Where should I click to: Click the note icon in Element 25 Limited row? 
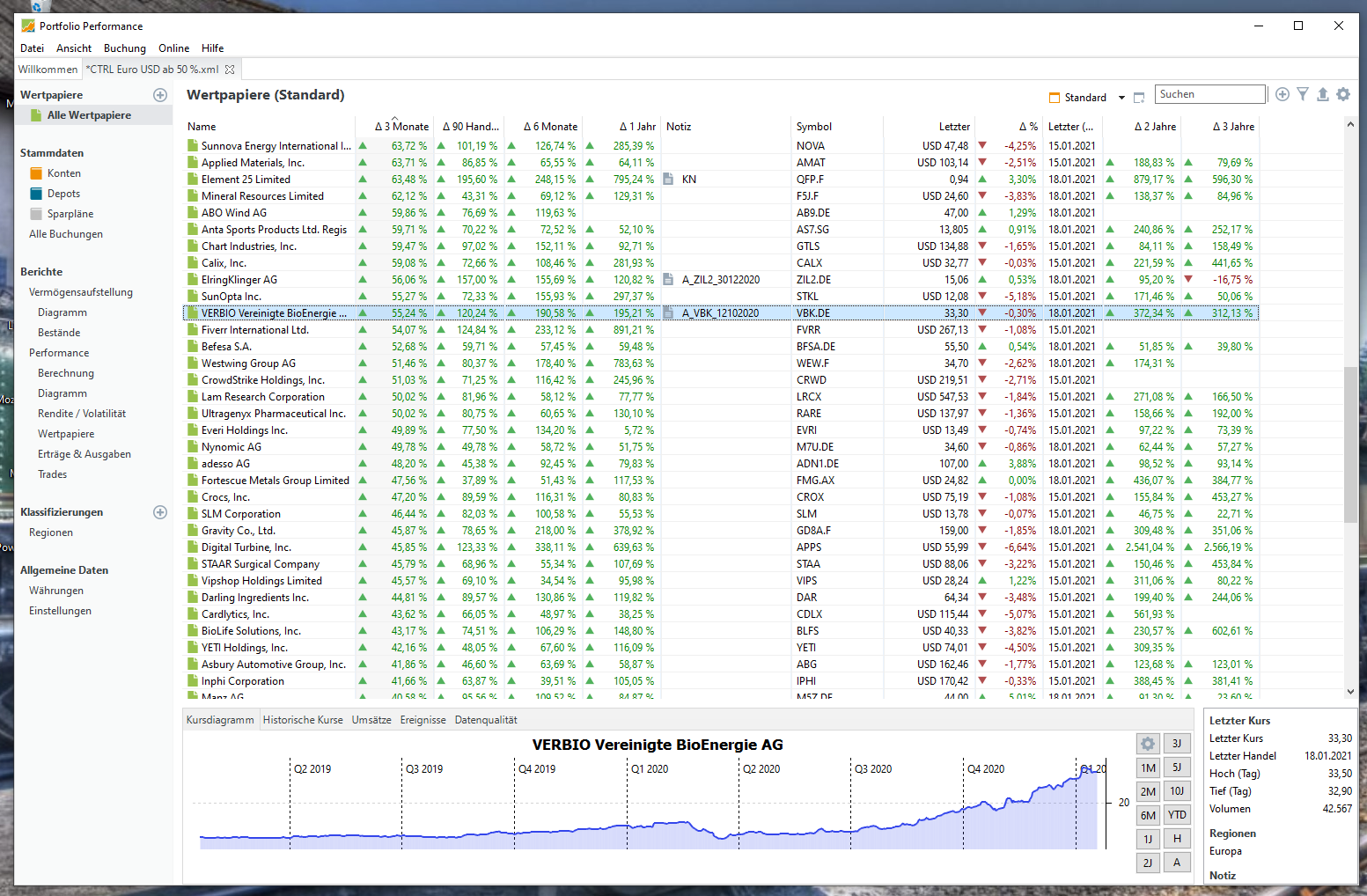pyautogui.click(x=668, y=179)
